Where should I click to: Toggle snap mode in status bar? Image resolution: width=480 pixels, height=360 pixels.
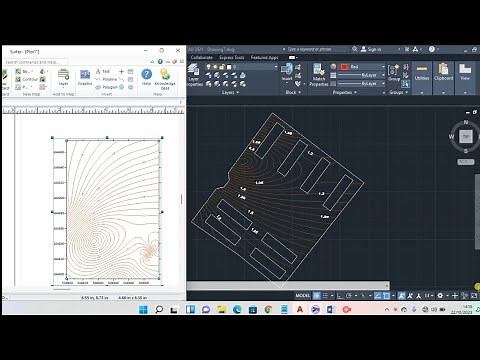[x=325, y=296]
